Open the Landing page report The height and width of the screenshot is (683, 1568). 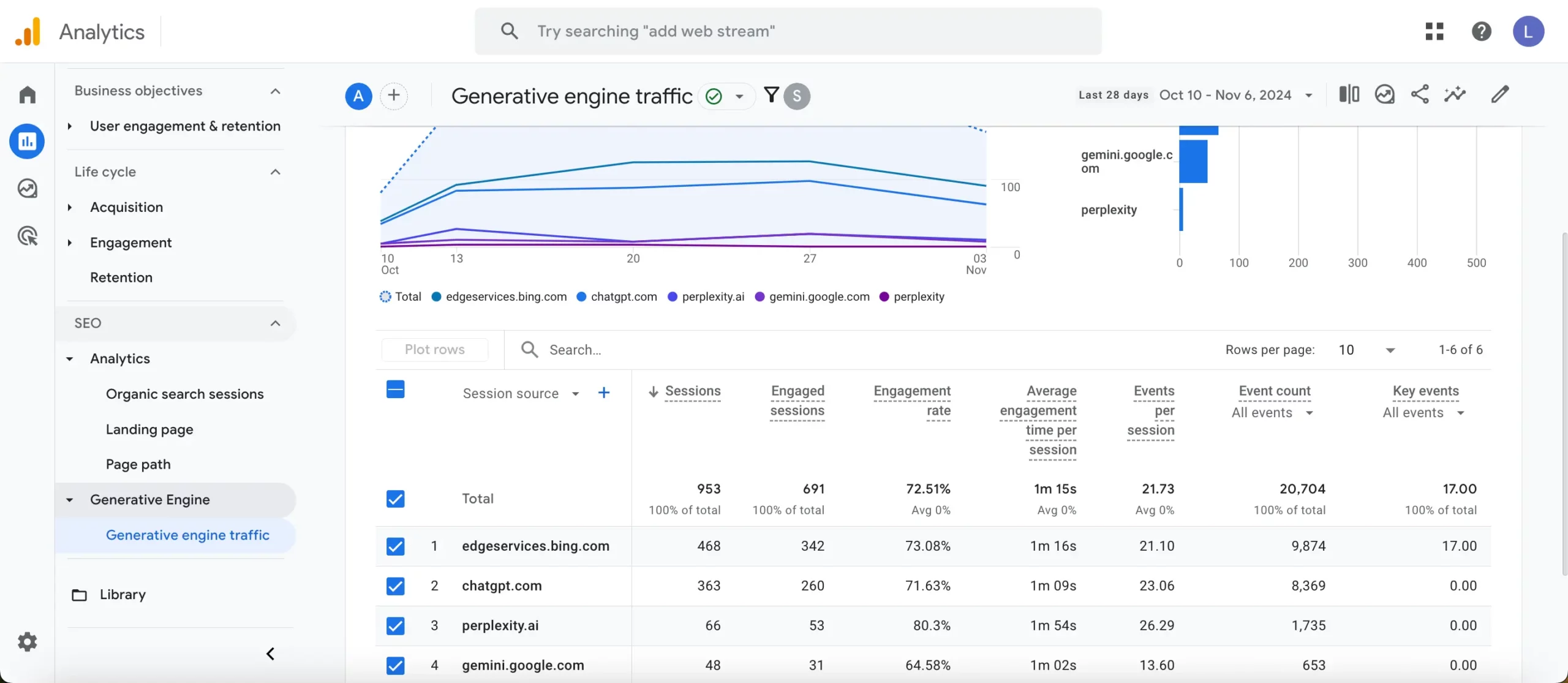149,429
